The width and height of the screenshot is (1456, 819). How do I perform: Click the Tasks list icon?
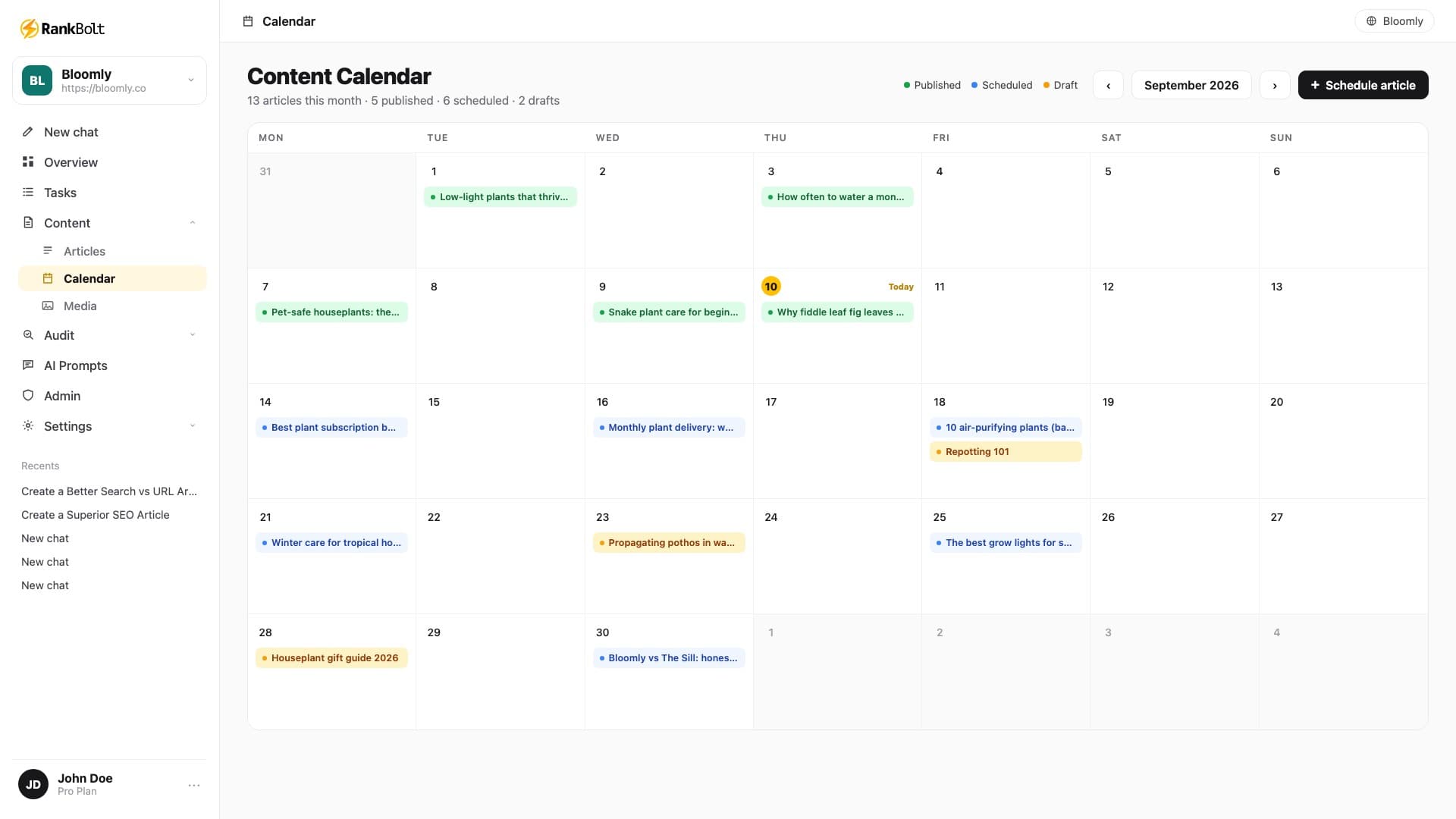click(28, 193)
